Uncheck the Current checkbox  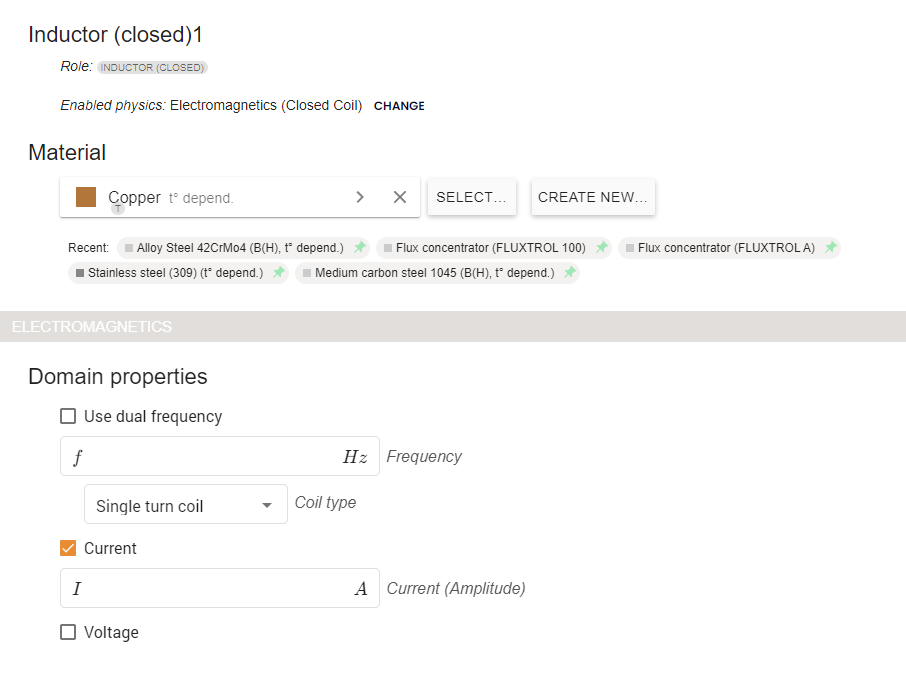coord(68,548)
